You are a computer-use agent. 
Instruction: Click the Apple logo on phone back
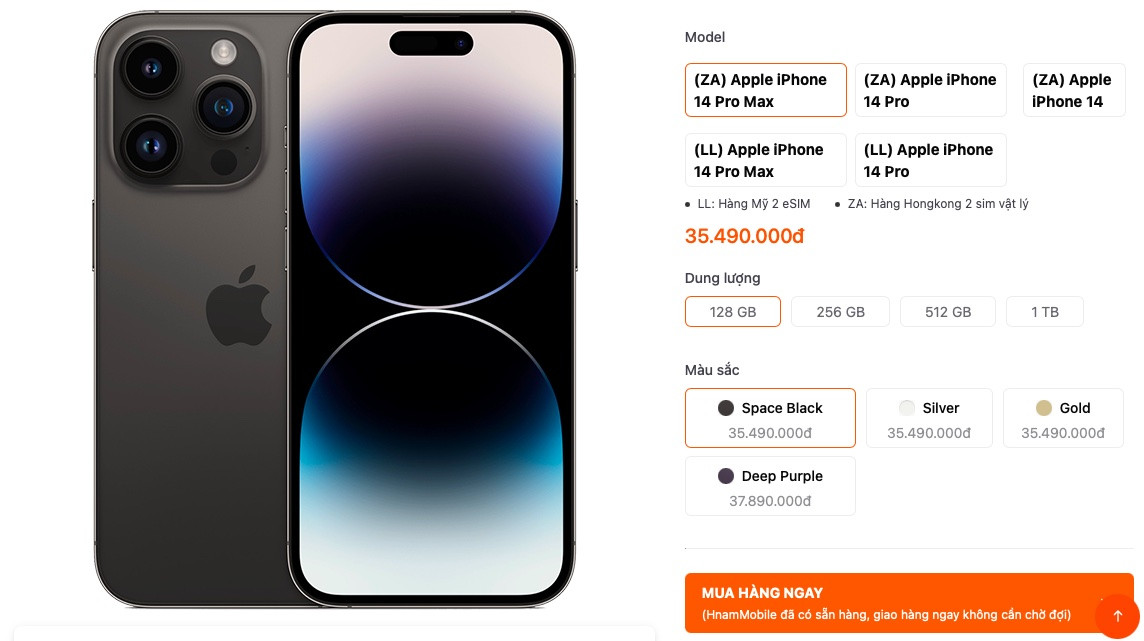(x=239, y=306)
